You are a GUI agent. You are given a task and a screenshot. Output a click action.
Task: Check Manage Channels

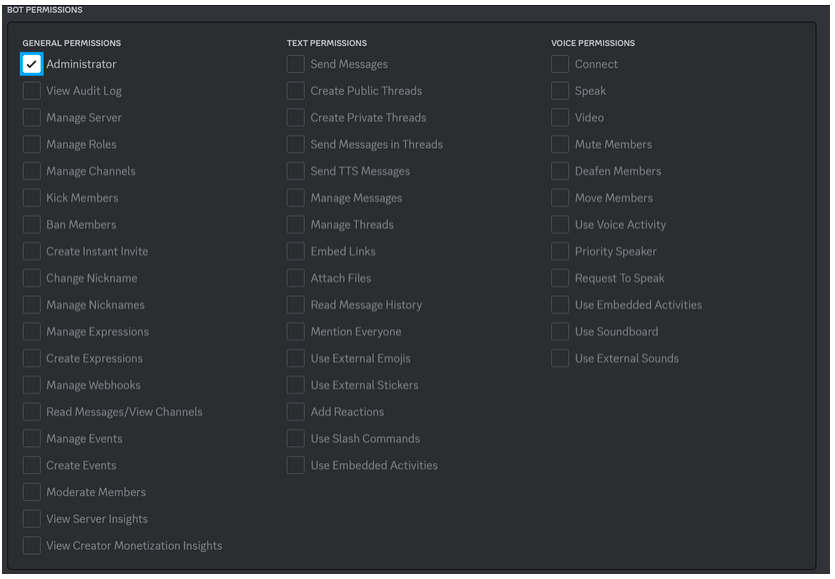31,171
